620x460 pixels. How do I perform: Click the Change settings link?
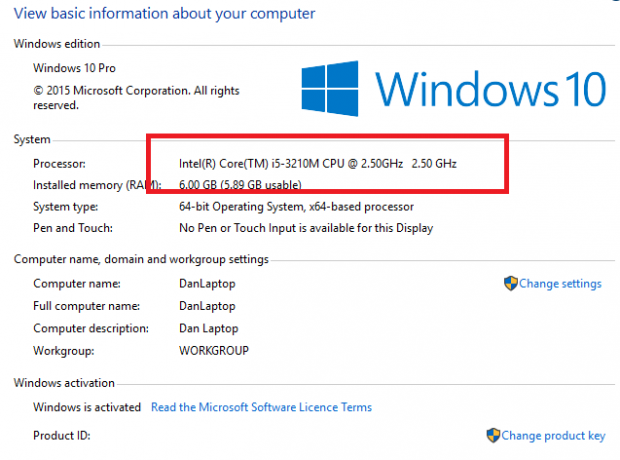tap(560, 284)
